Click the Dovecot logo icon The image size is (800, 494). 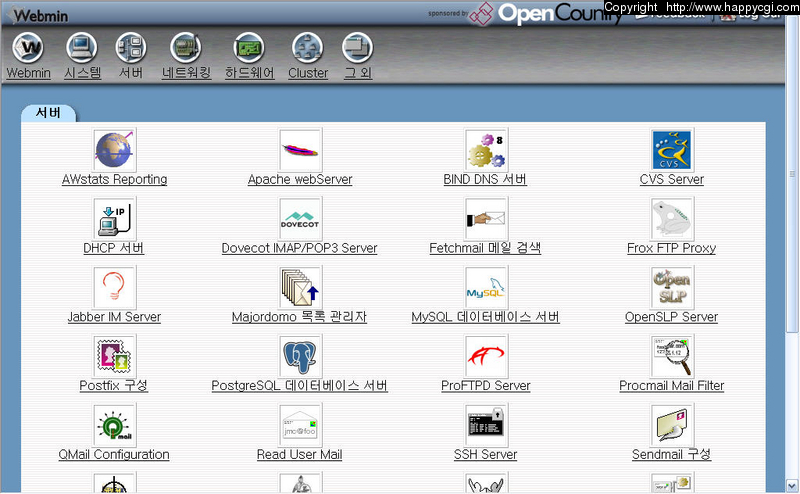pos(300,219)
